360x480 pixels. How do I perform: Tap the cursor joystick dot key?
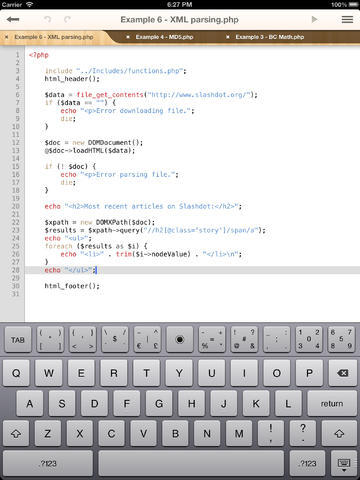[x=180, y=340]
